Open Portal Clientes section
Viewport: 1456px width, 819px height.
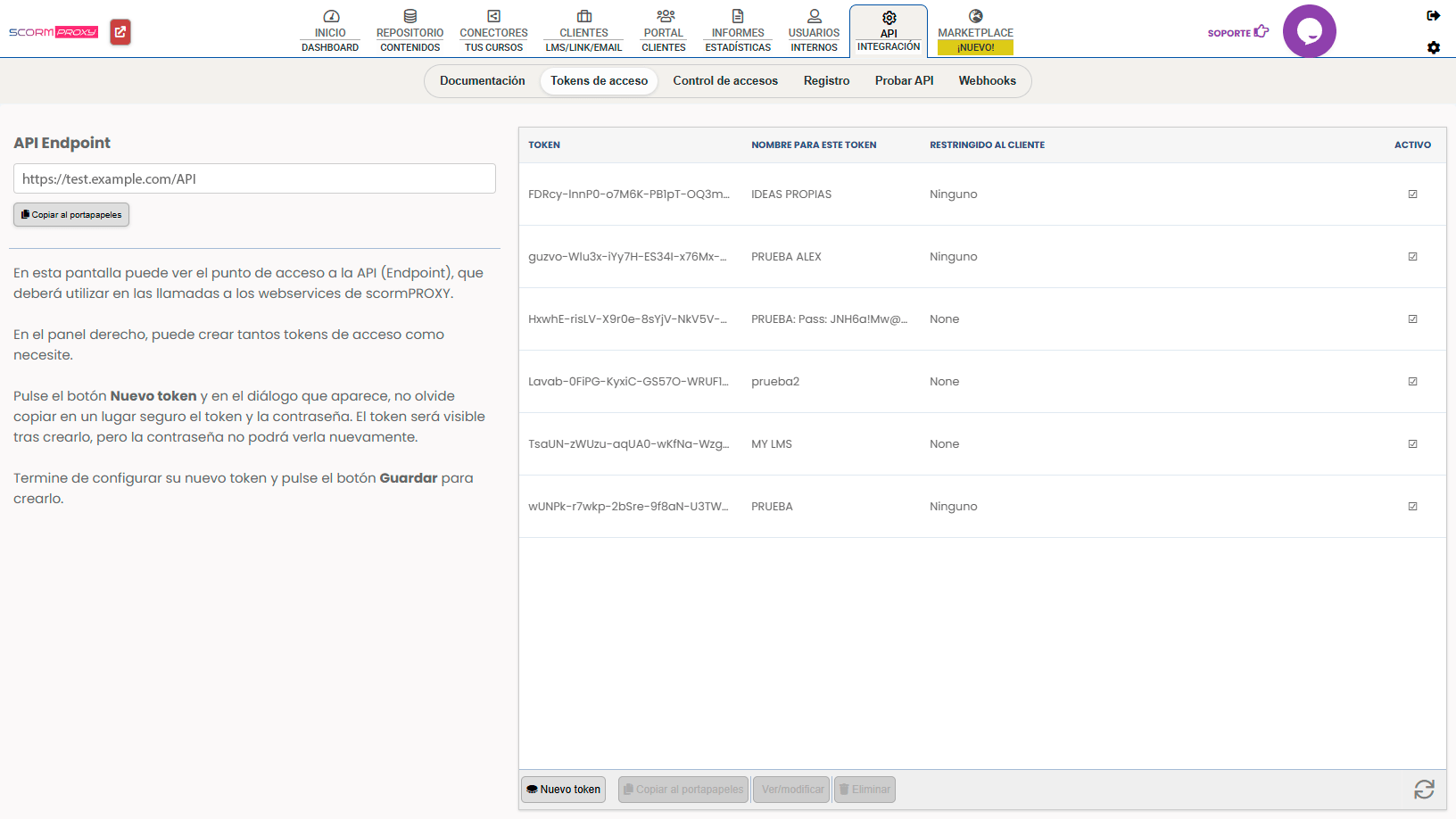[x=664, y=31]
